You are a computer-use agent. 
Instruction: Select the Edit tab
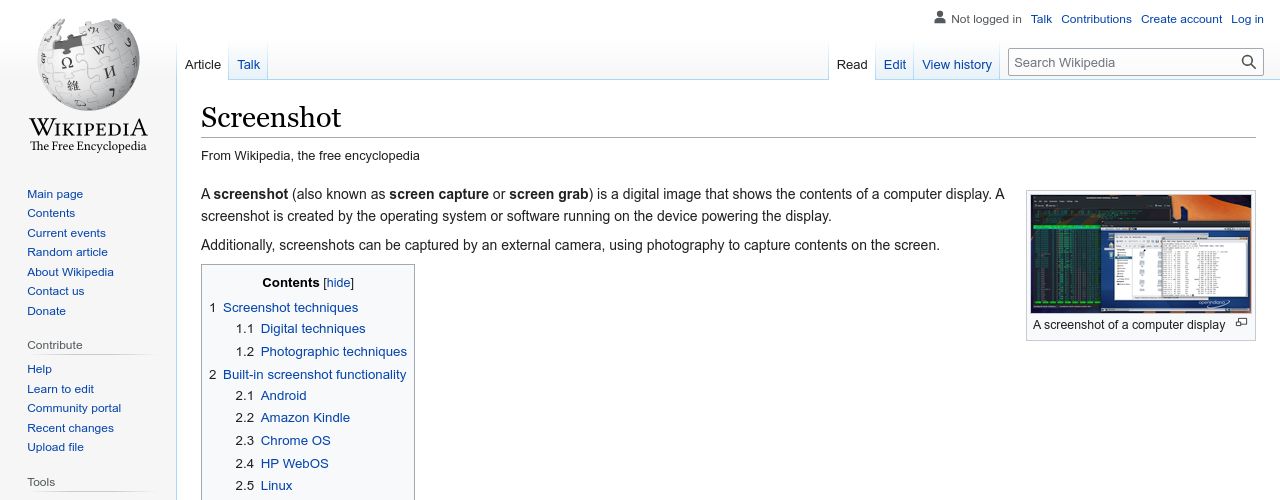click(x=894, y=65)
